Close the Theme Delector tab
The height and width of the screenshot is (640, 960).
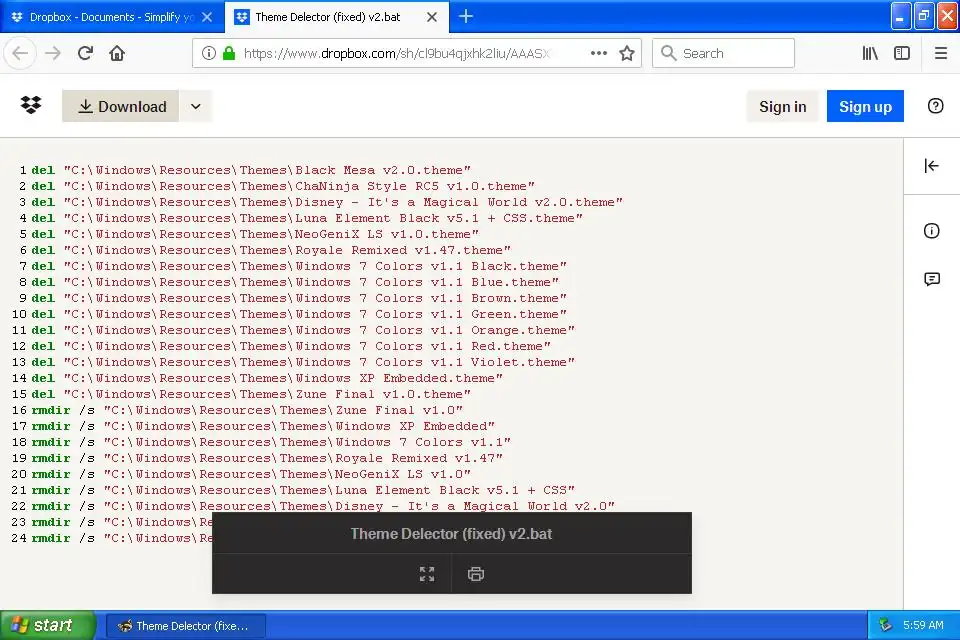tap(432, 17)
